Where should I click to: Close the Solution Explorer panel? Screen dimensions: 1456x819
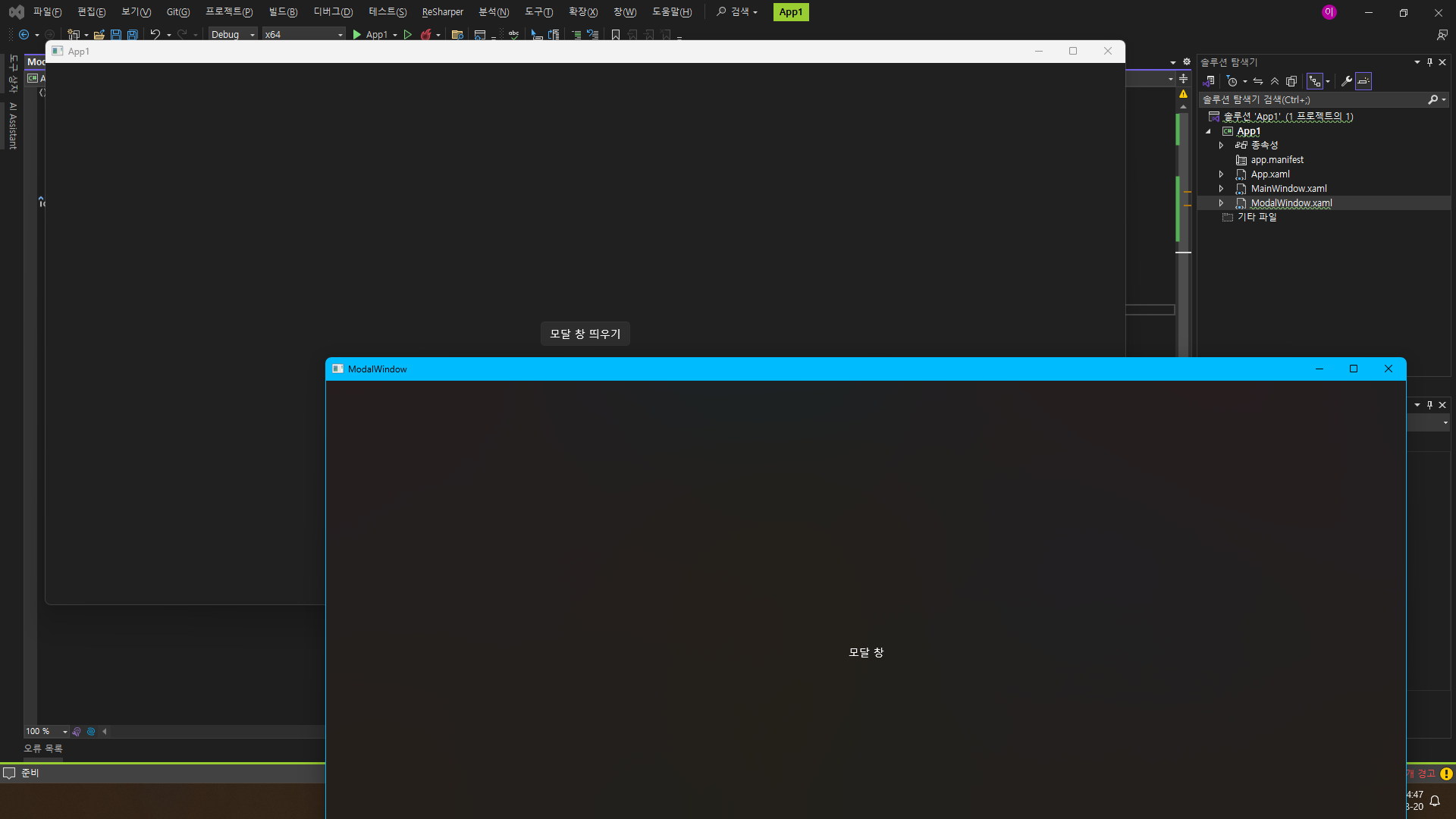click(1442, 62)
